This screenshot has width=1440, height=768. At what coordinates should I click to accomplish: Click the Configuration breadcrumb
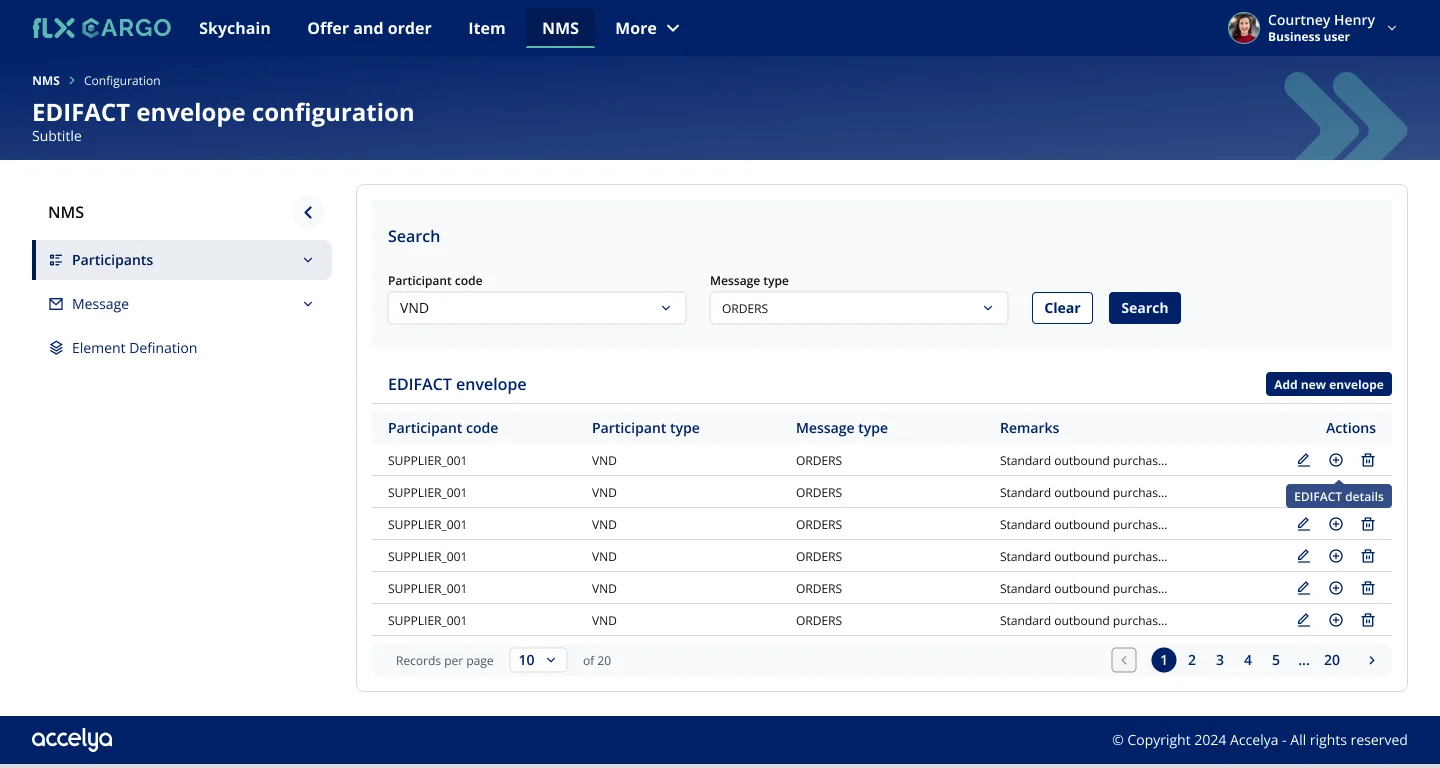122,81
